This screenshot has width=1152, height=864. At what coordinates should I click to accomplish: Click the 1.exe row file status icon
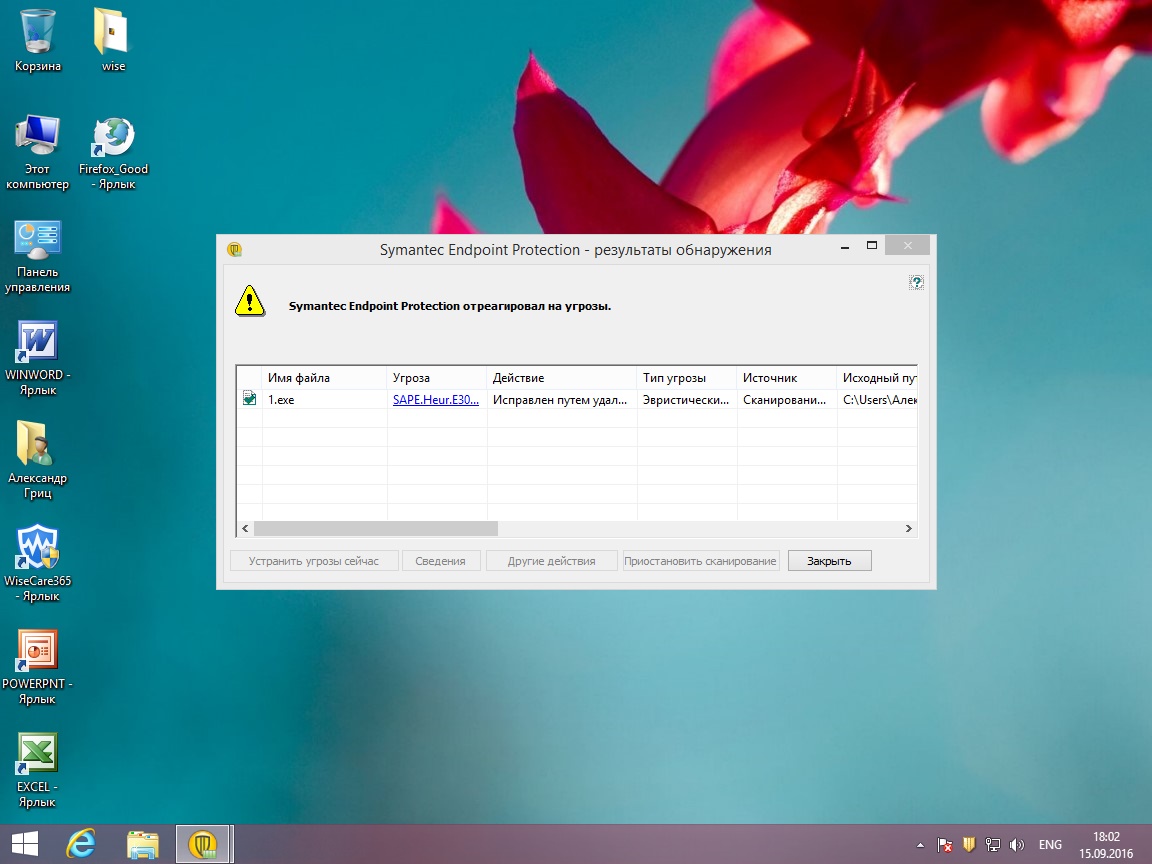click(250, 399)
